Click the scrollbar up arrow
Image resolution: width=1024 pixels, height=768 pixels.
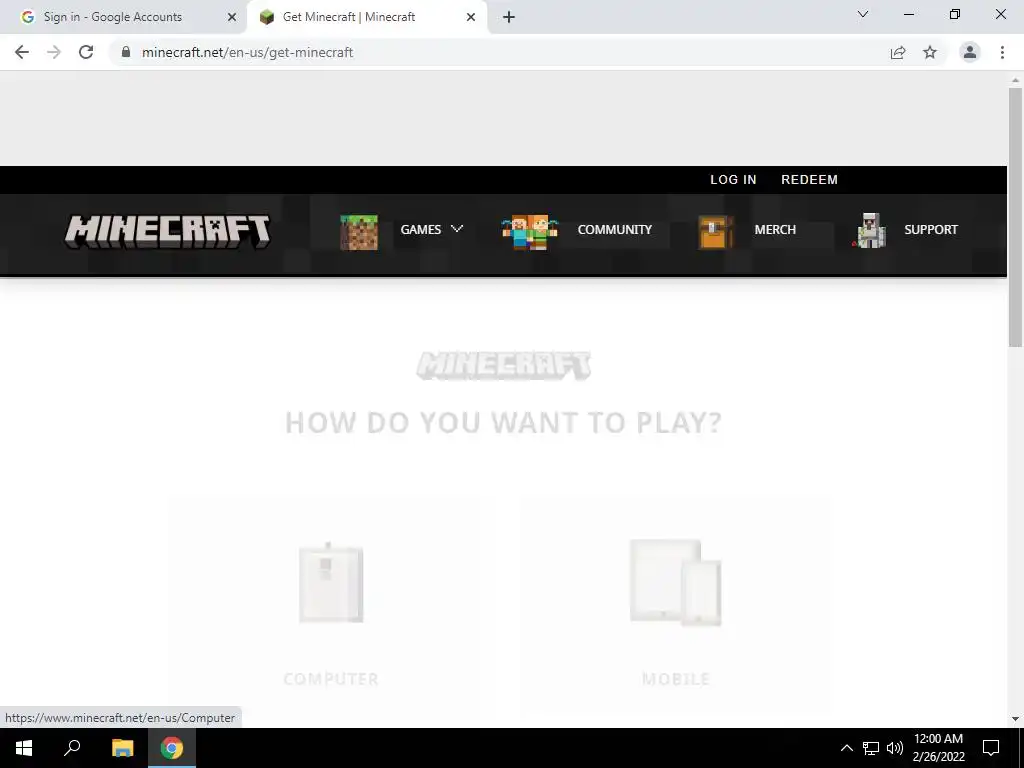click(1015, 80)
